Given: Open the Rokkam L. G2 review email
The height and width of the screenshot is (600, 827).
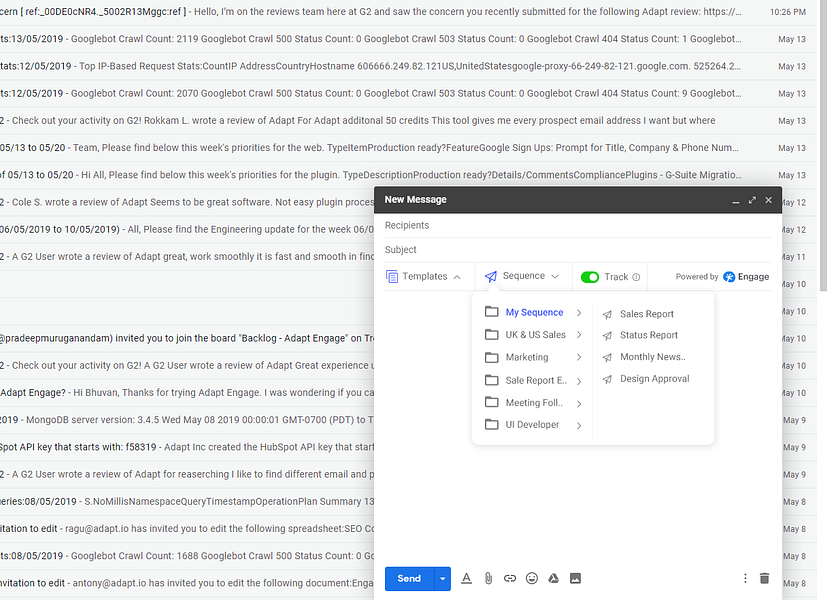Looking at the screenshot, I should pos(406,121).
